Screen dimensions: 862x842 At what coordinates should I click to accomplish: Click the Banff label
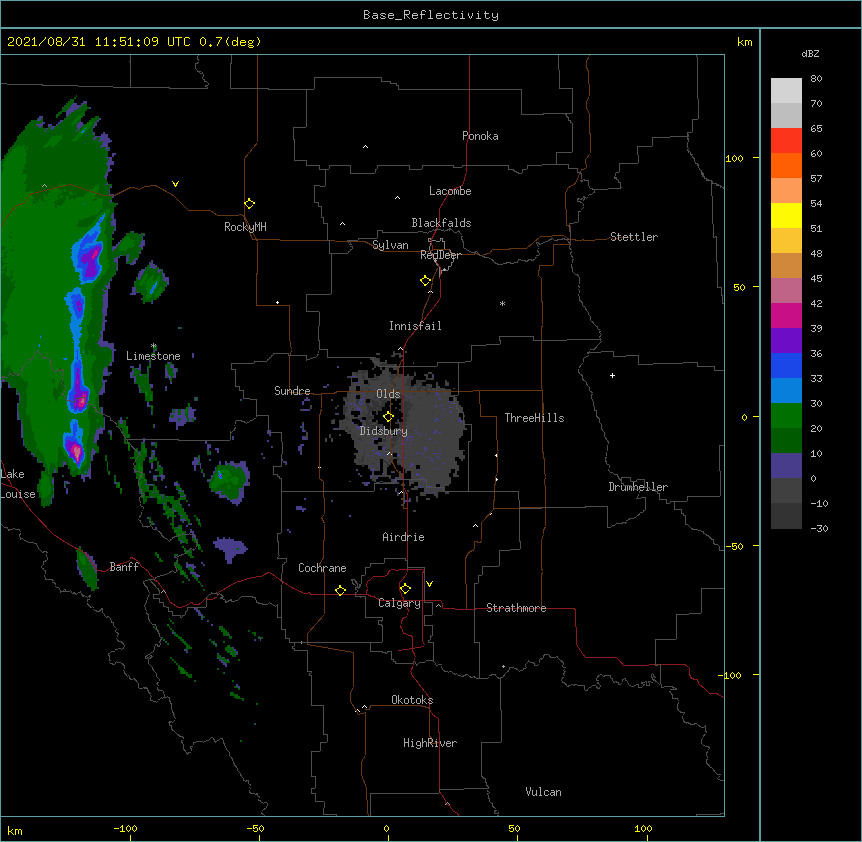click(124, 567)
